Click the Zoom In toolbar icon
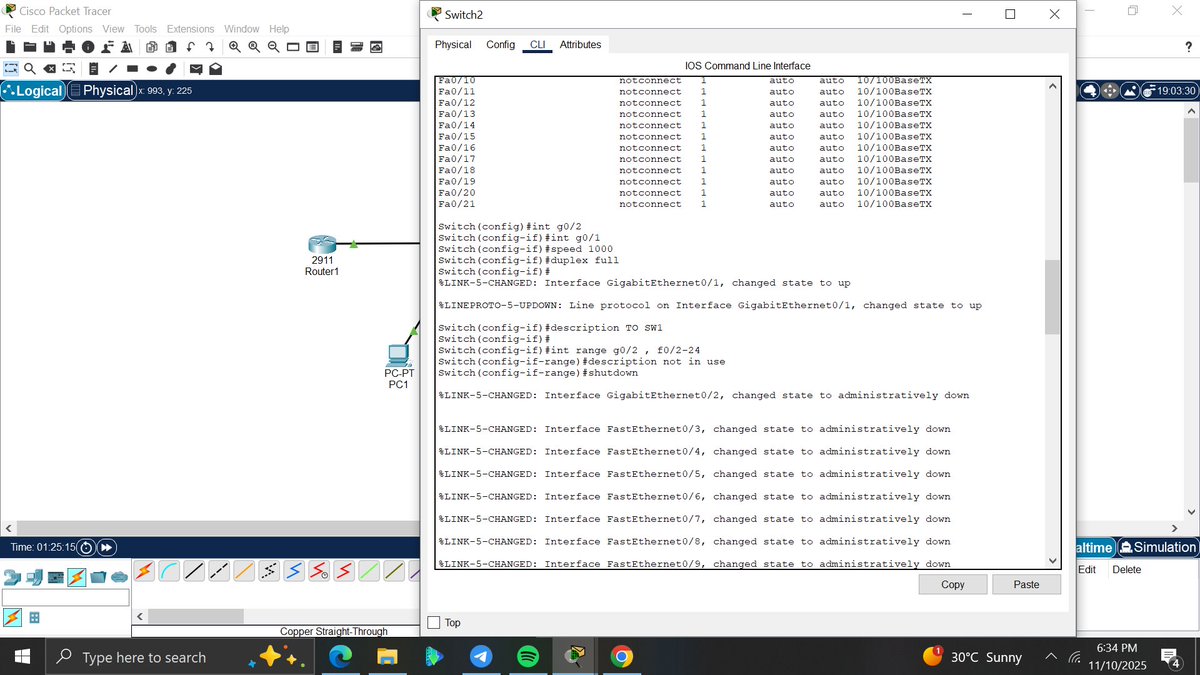Screen dimensions: 1200x675 [x=235, y=47]
